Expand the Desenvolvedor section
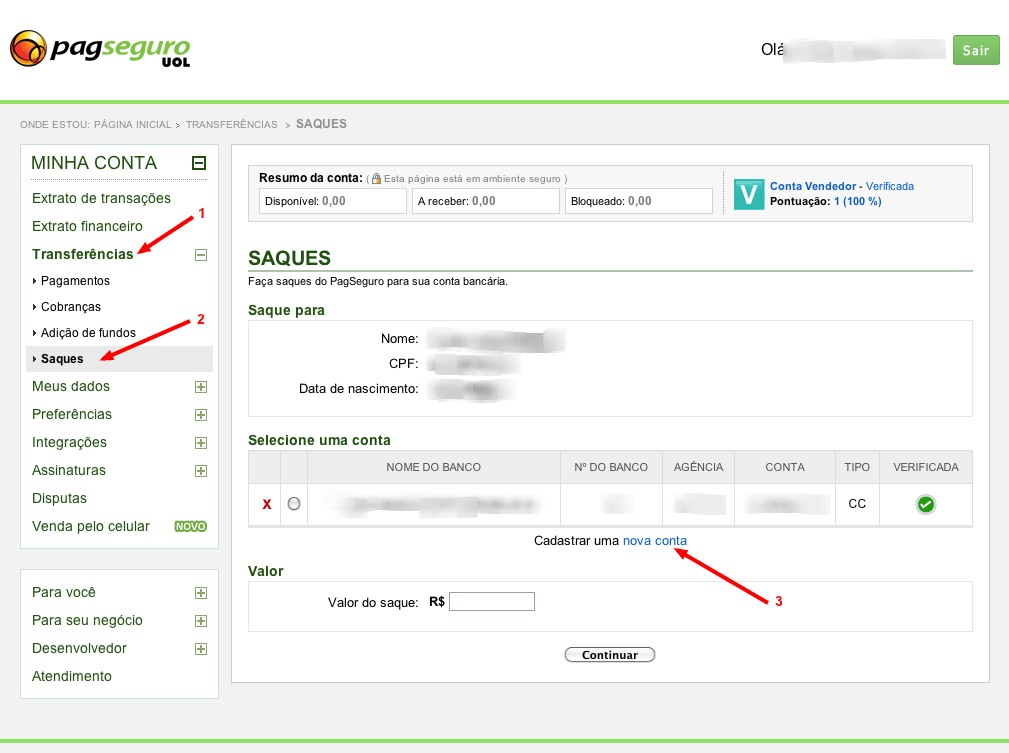Screen dimensions: 1009x753 pos(201,649)
